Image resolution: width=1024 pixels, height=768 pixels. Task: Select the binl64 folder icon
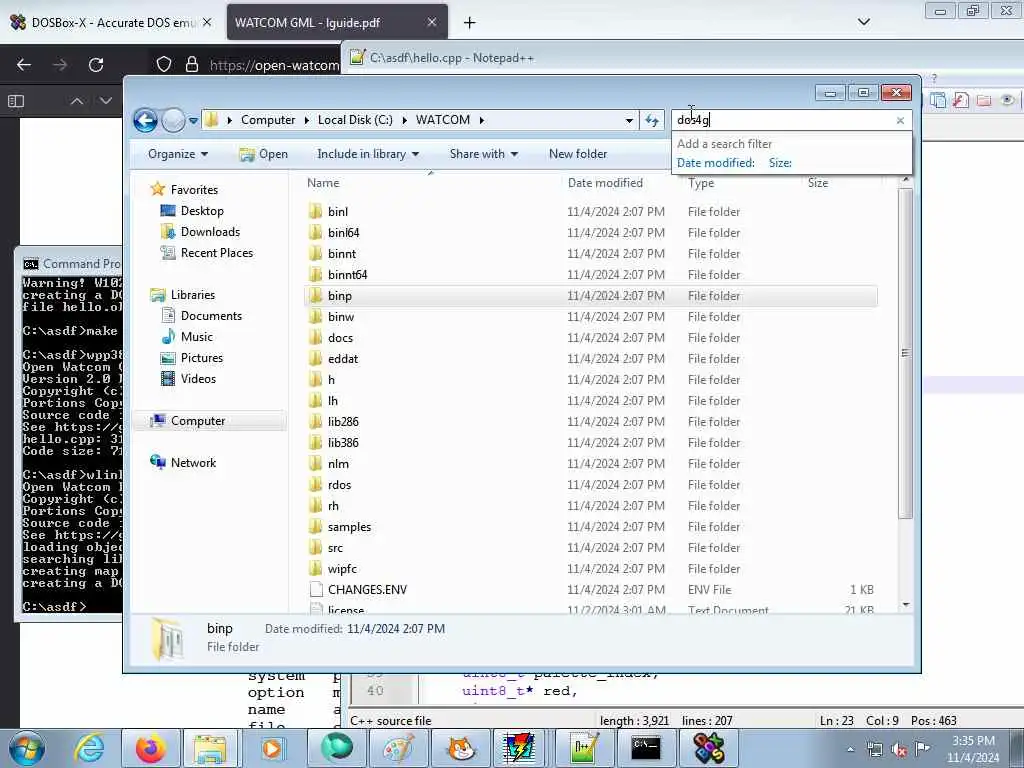(315, 232)
